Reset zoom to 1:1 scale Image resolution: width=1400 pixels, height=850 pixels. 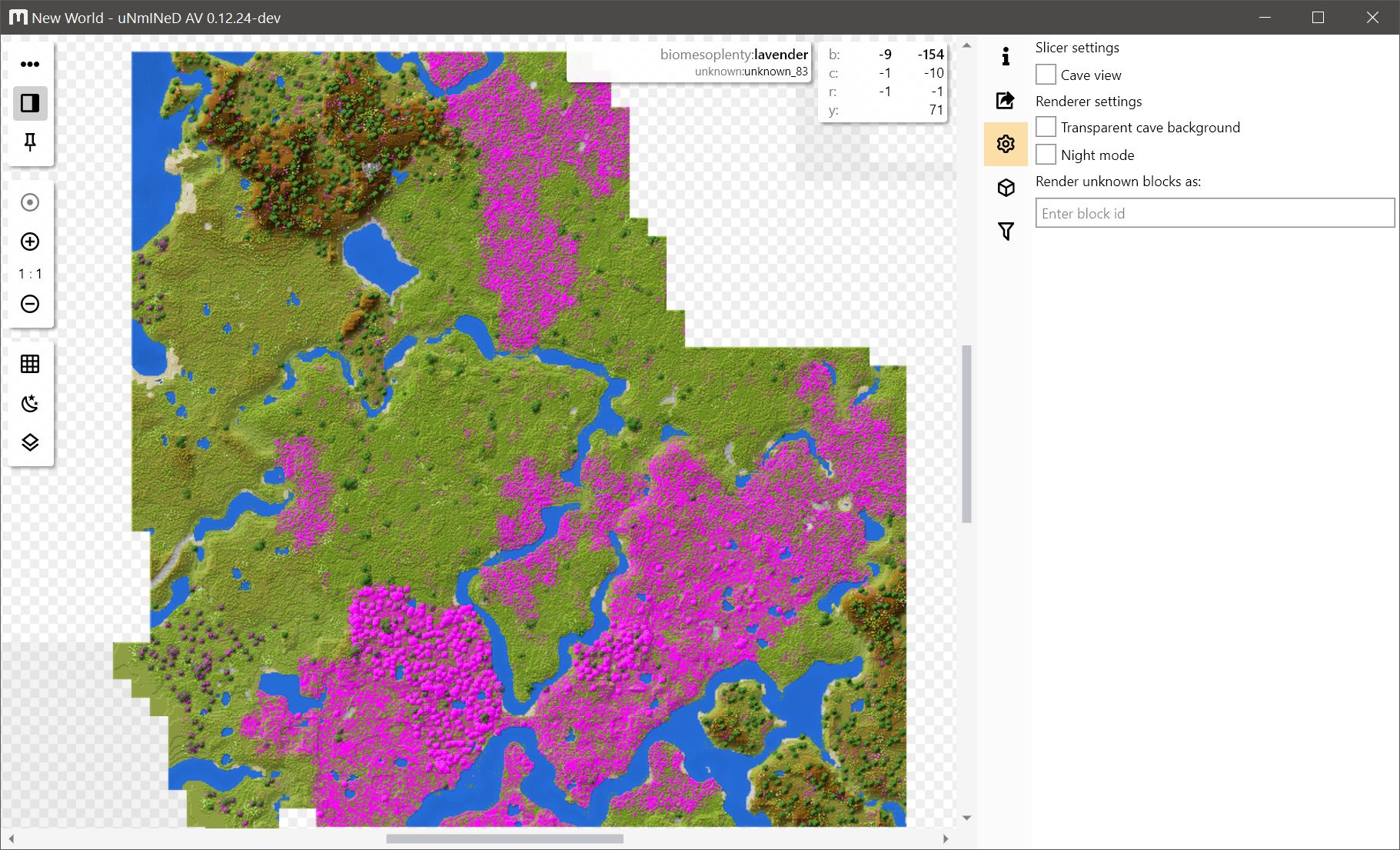[30, 273]
